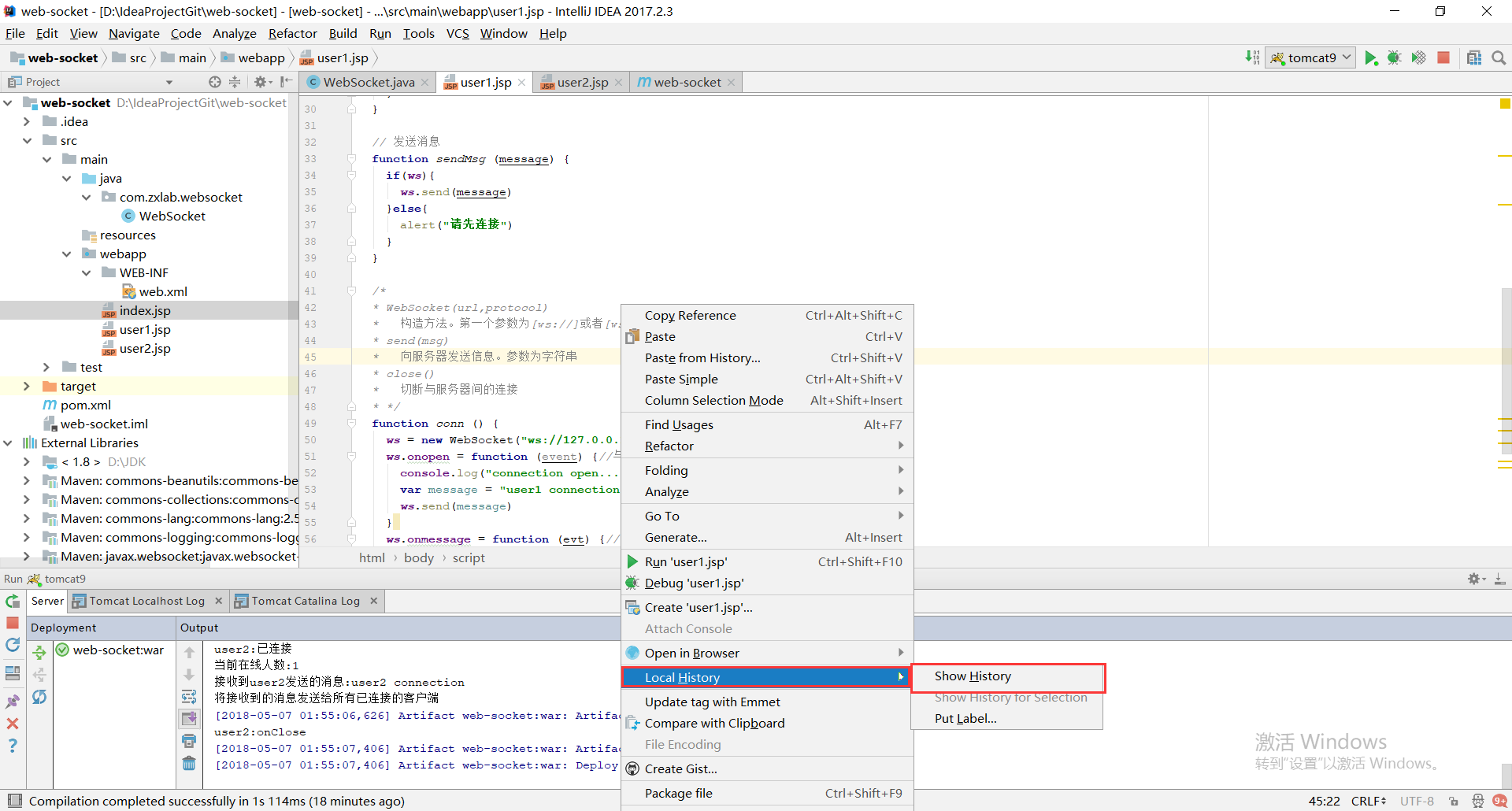This screenshot has width=1512, height=811.
Task: Collapse all nodes in Project panel
Action: (235, 82)
